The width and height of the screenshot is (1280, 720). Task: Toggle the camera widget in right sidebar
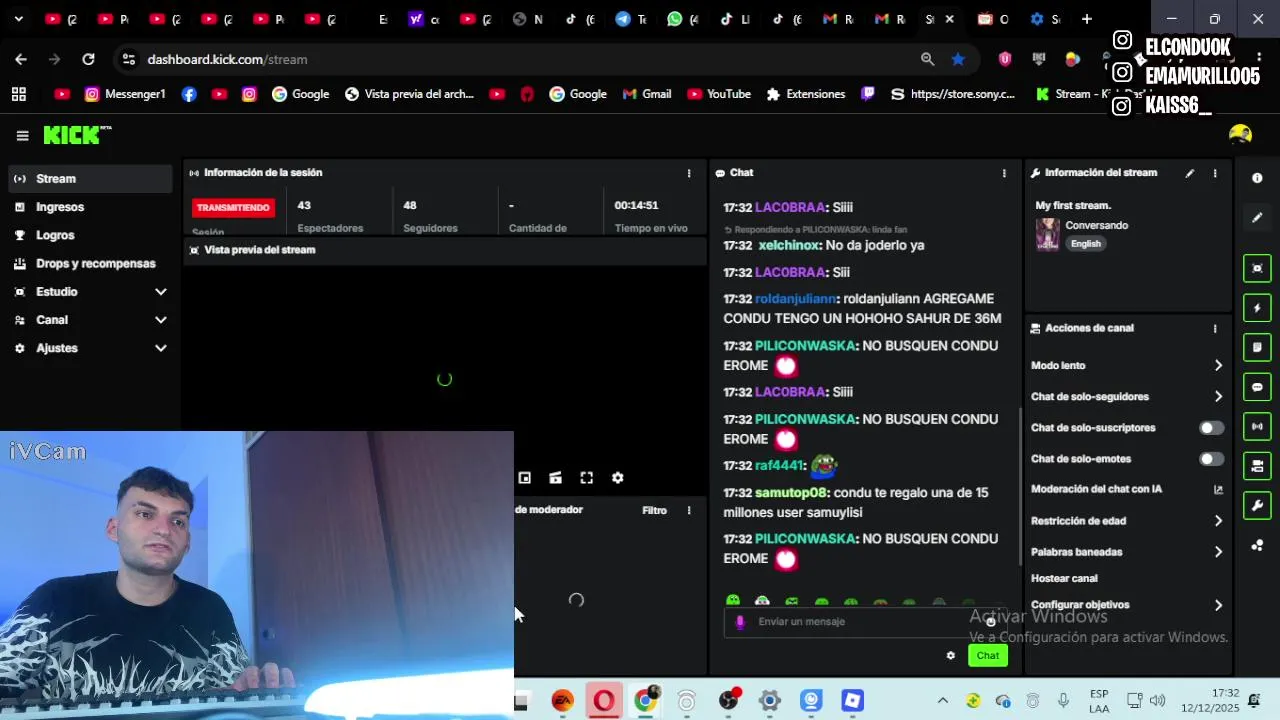1257,466
